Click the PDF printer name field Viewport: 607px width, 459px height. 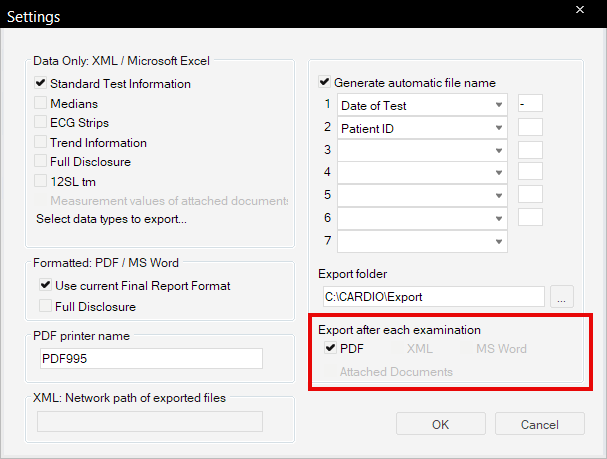point(150,359)
